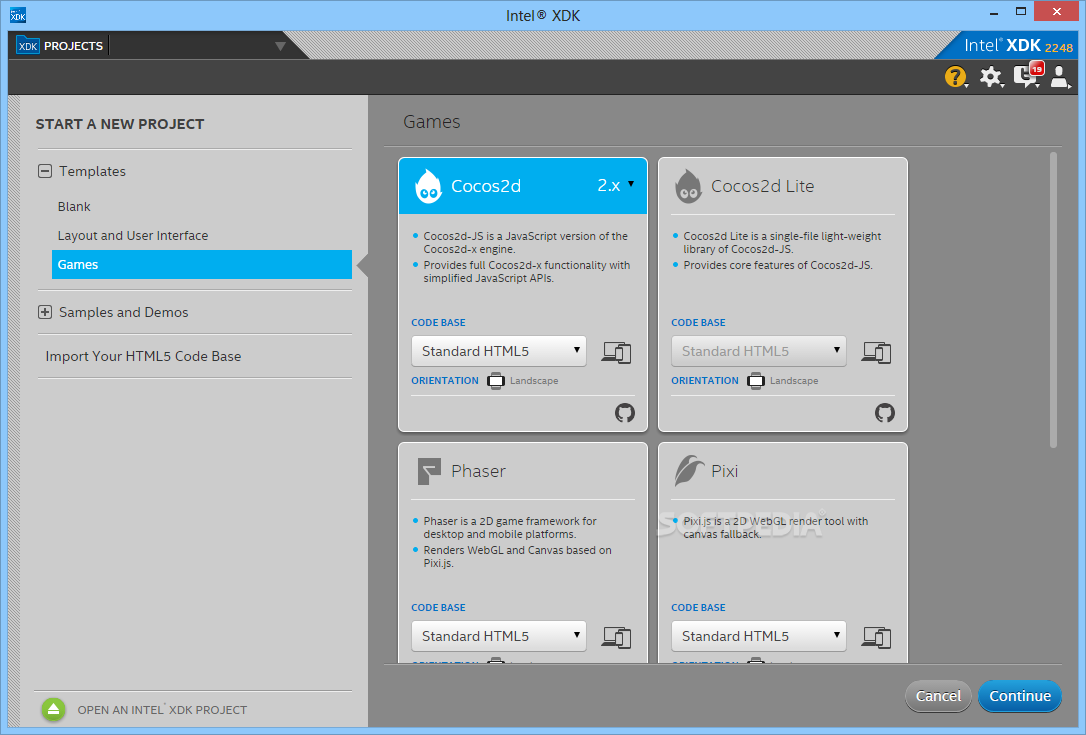Open Pixi code base Standard HTML5 dropdown

758,636
